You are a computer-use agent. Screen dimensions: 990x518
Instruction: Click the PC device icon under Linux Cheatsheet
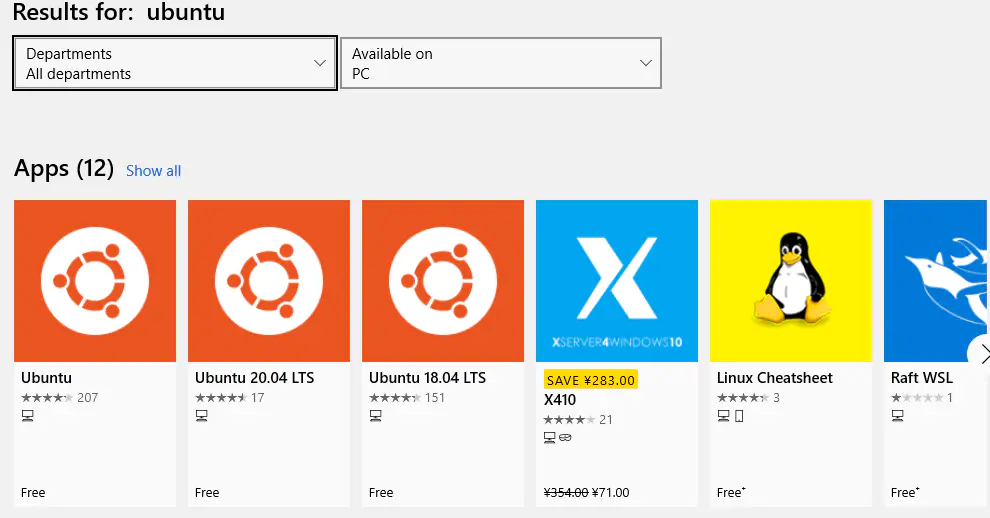[x=724, y=416]
